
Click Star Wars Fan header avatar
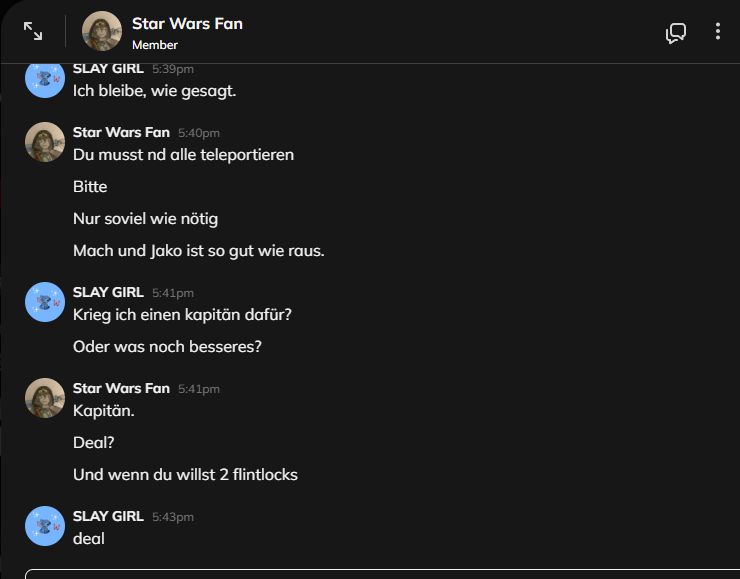(x=102, y=31)
